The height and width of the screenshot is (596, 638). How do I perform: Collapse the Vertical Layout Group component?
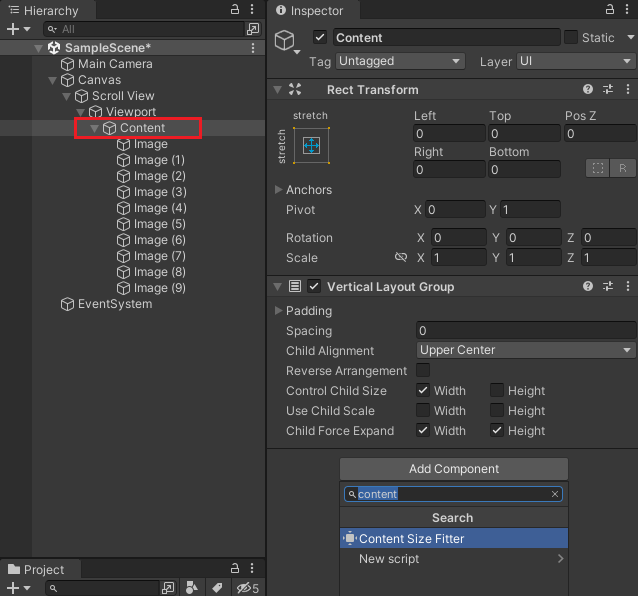[x=277, y=286]
